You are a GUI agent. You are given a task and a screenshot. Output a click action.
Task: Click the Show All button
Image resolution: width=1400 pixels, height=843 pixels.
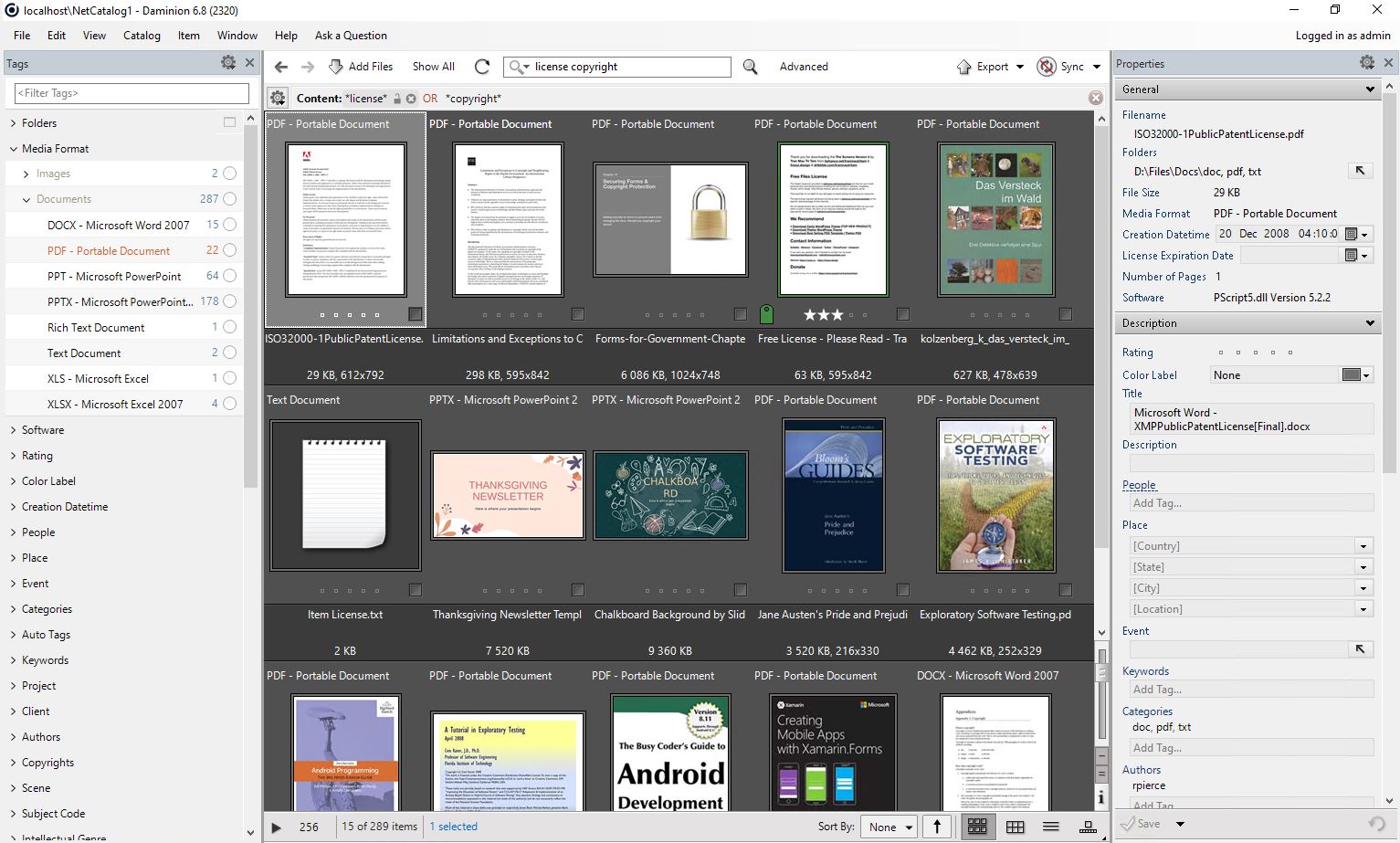point(433,66)
